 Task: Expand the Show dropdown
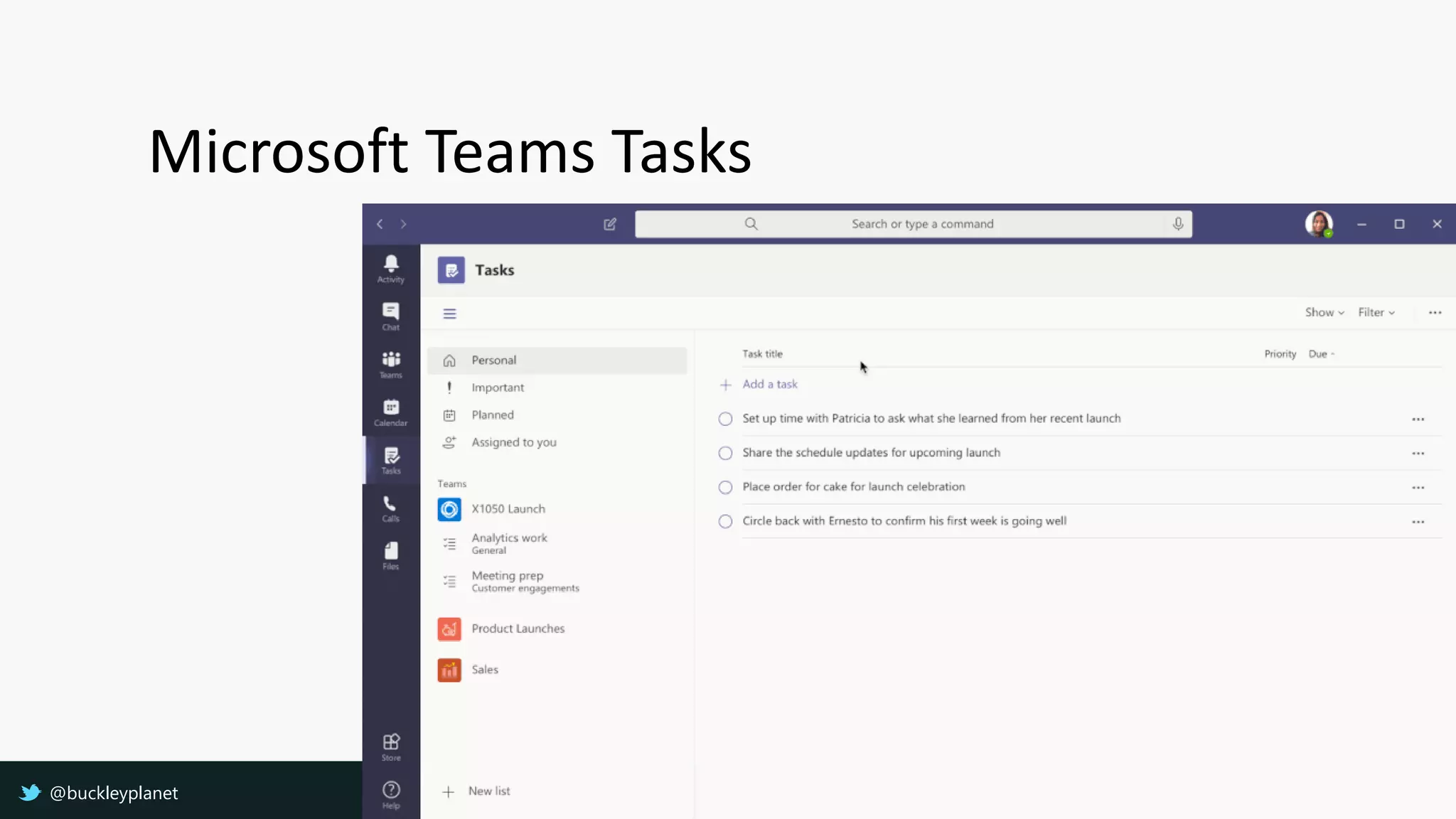click(x=1324, y=312)
